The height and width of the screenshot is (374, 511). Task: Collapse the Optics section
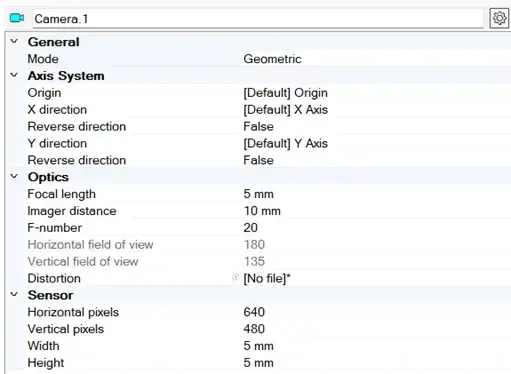[x=14, y=176]
